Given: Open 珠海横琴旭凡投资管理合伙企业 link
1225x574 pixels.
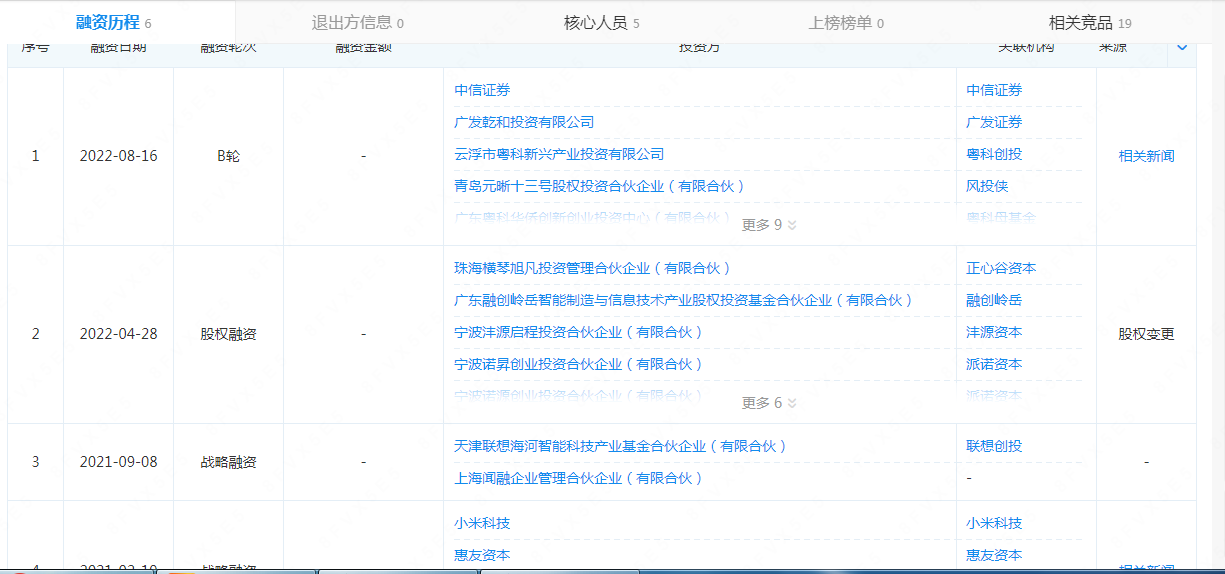Looking at the screenshot, I should pos(592,268).
